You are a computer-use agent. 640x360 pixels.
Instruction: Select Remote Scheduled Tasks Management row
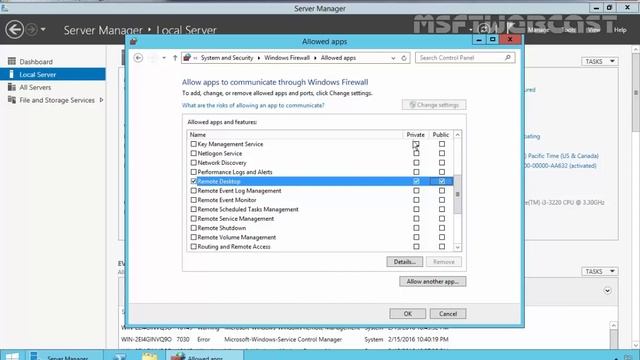pyautogui.click(x=320, y=209)
